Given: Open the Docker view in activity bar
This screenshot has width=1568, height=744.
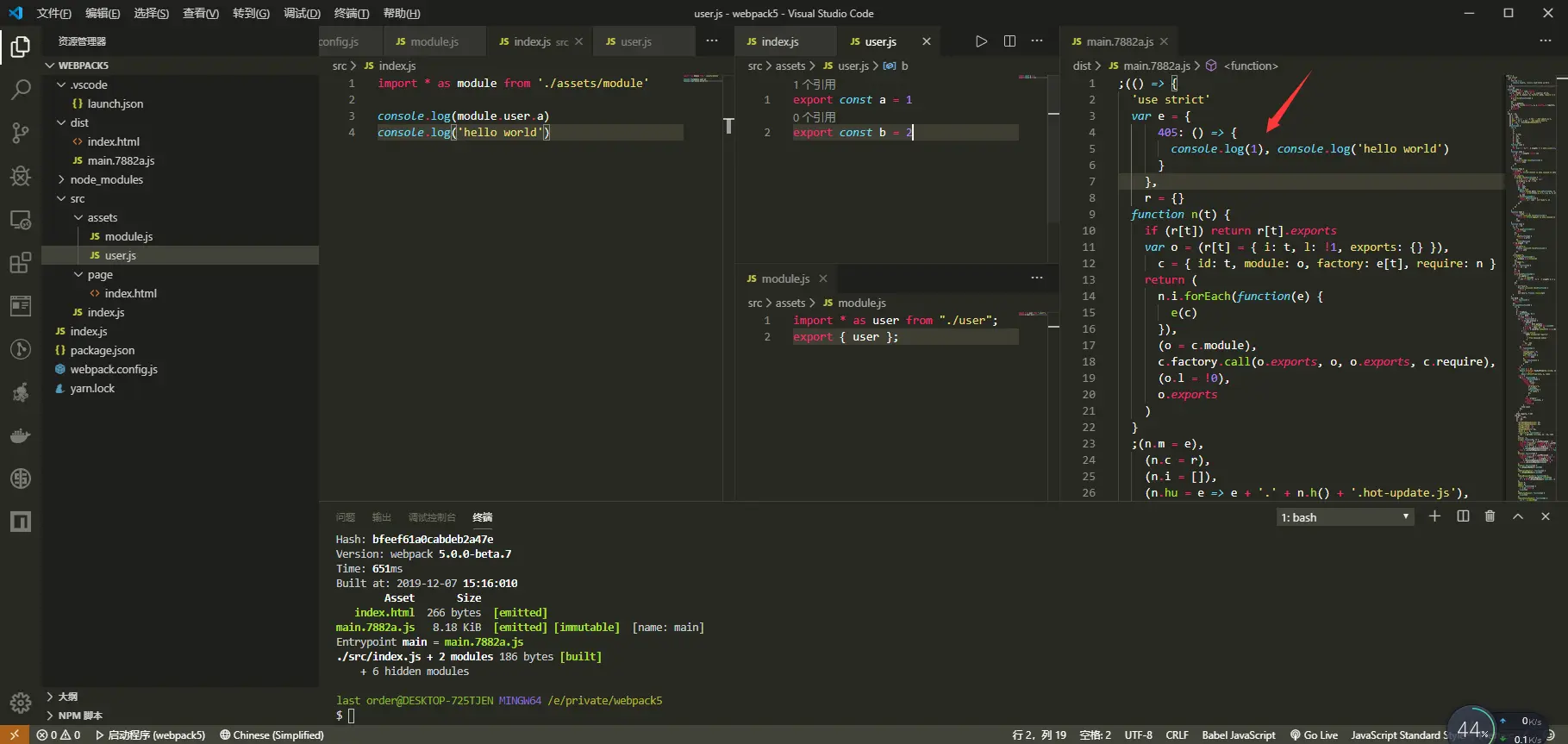Looking at the screenshot, I should (21, 435).
